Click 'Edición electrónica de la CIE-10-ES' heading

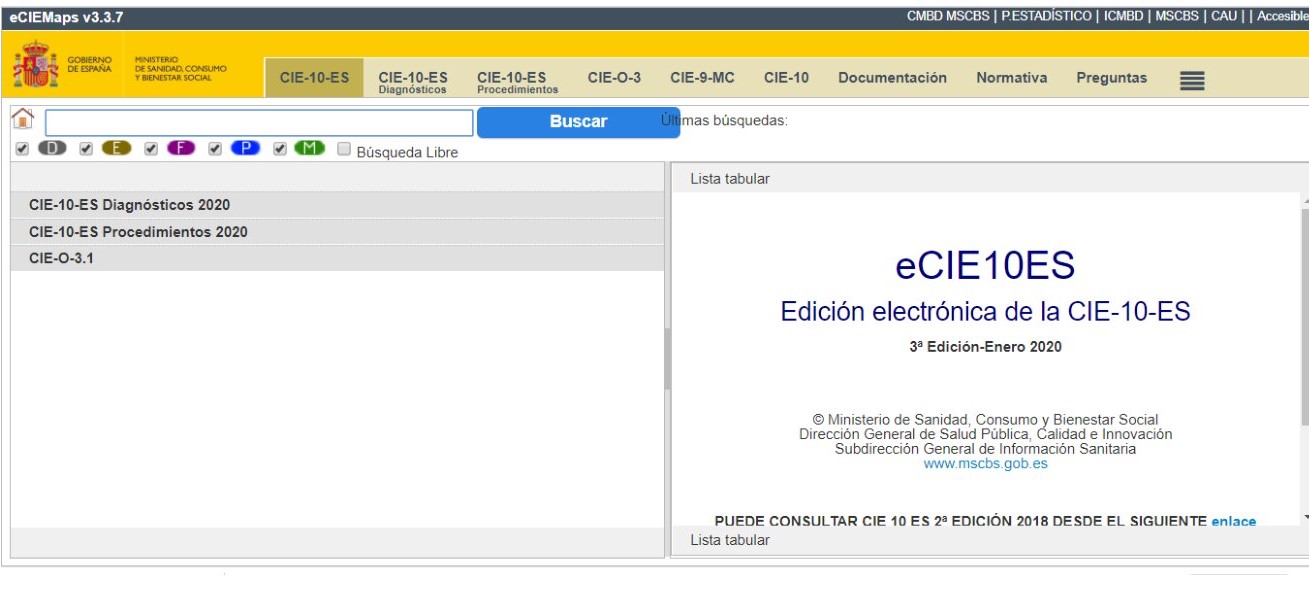click(985, 312)
